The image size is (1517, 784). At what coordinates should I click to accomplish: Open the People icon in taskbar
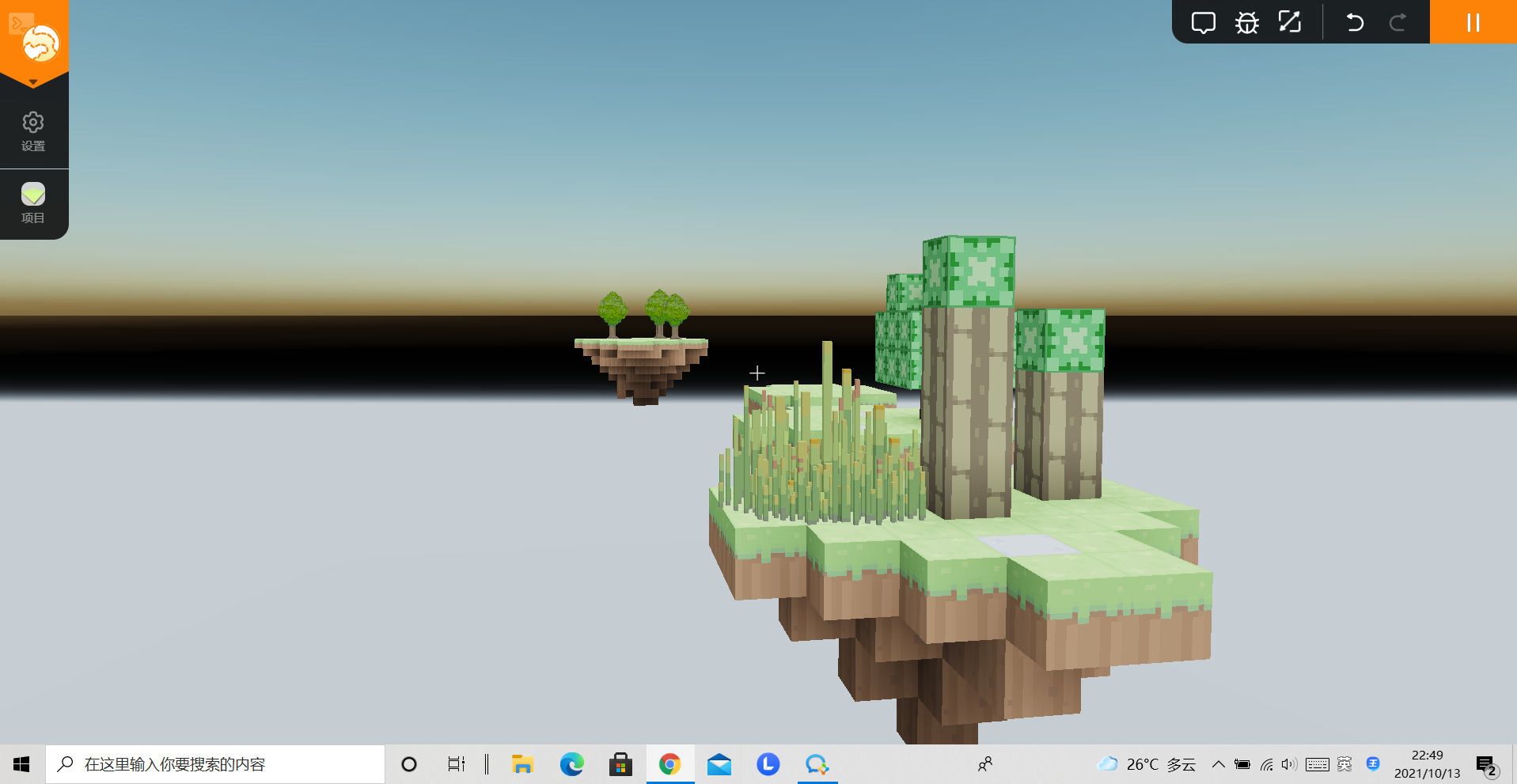(x=985, y=764)
